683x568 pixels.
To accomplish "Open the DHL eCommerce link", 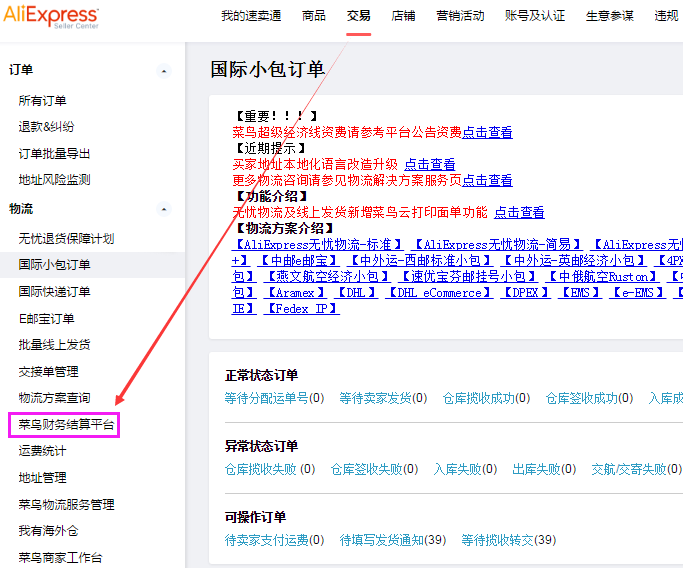I will [439, 292].
